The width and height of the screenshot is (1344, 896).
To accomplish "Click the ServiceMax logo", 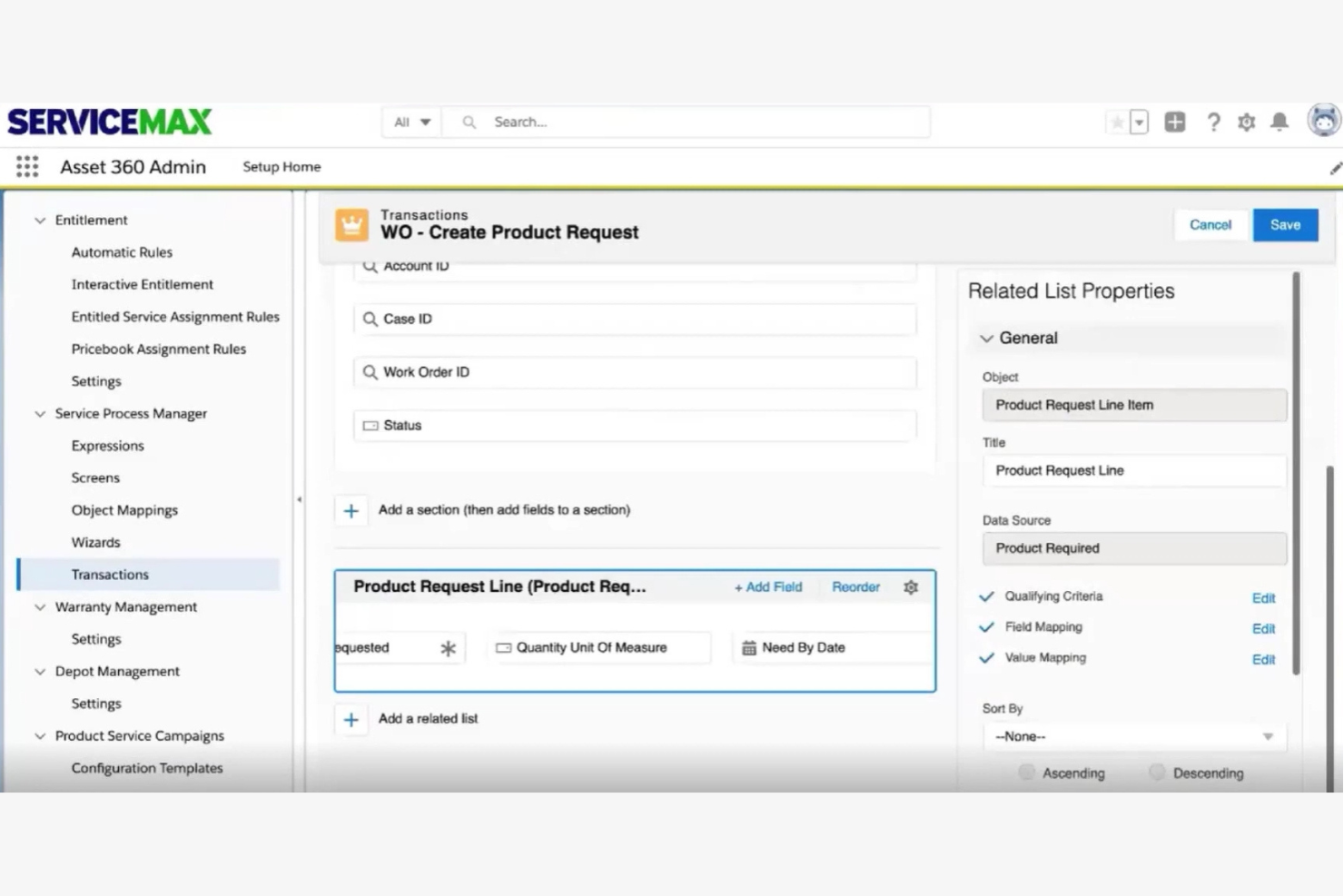I will pyautogui.click(x=109, y=122).
